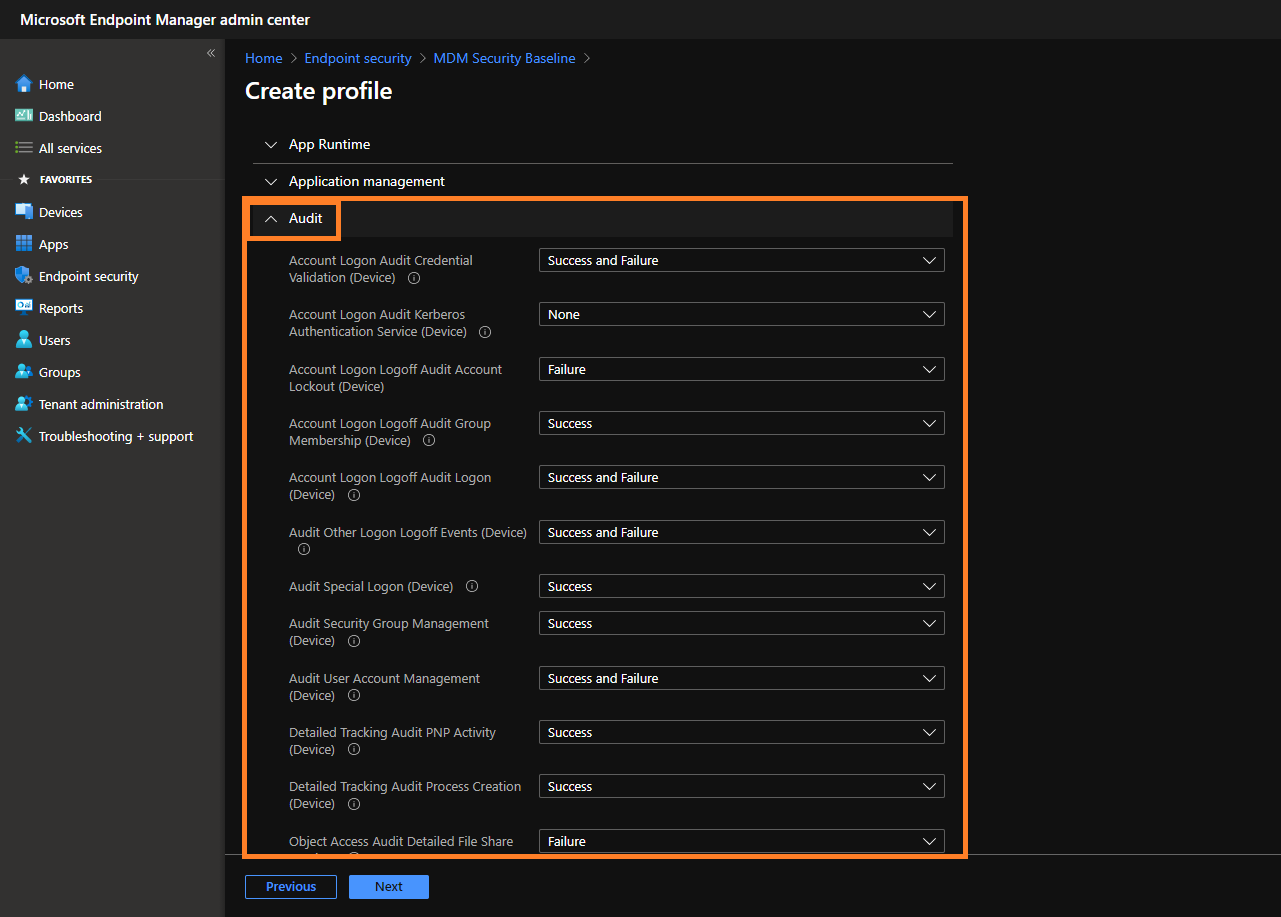
Task: Show info for Logon Logoff Audit Logon
Action: tap(353, 495)
